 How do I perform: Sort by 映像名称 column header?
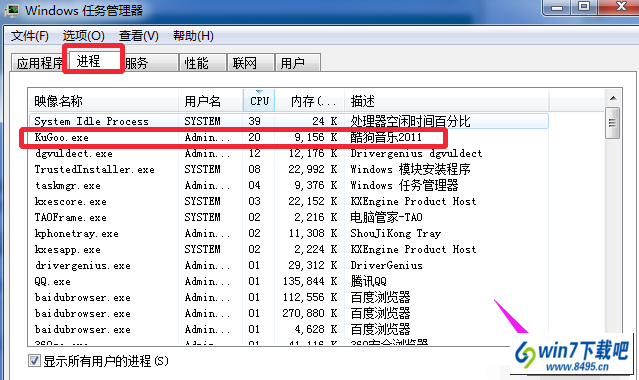[104, 100]
